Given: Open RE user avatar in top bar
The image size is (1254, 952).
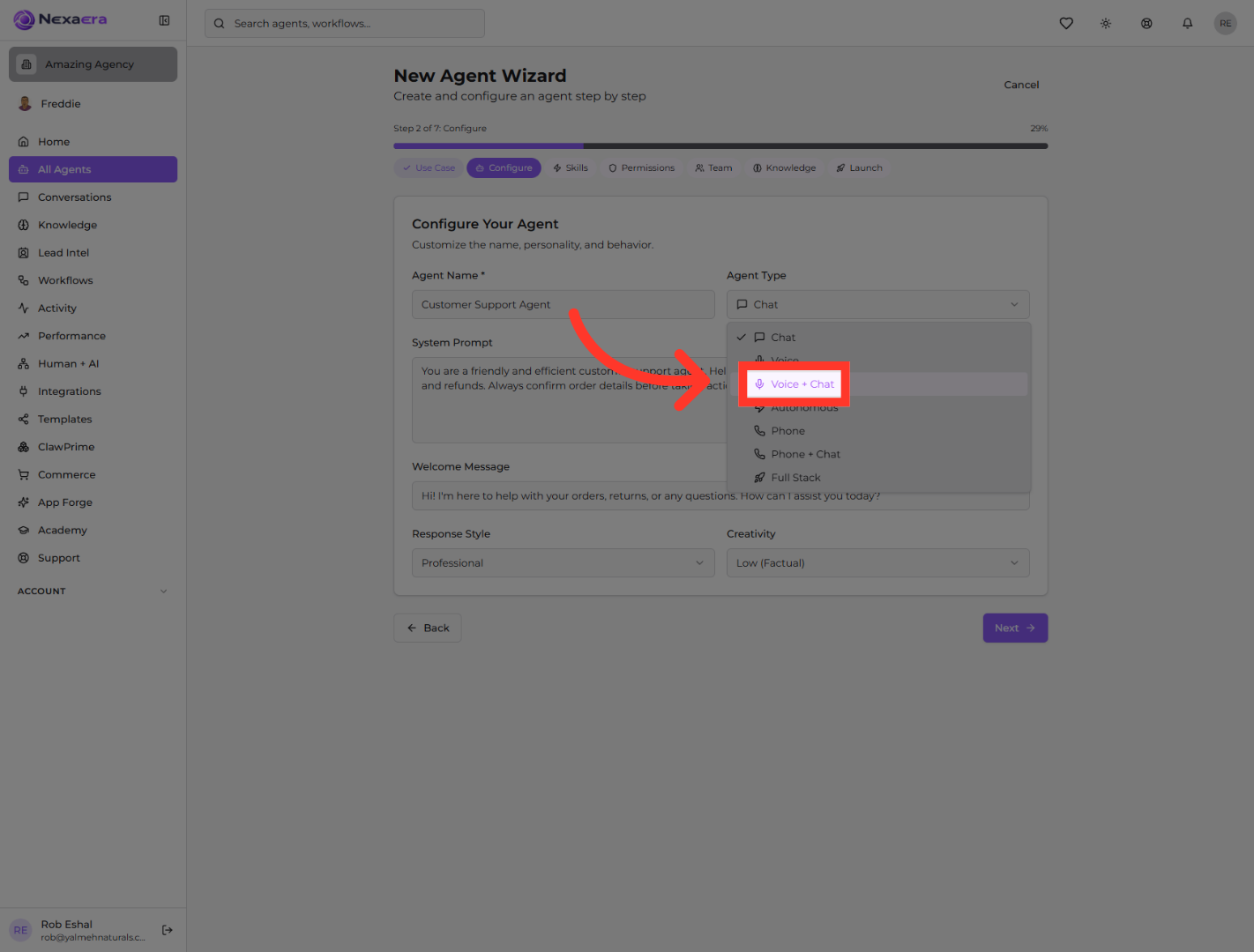Looking at the screenshot, I should 1226,24.
